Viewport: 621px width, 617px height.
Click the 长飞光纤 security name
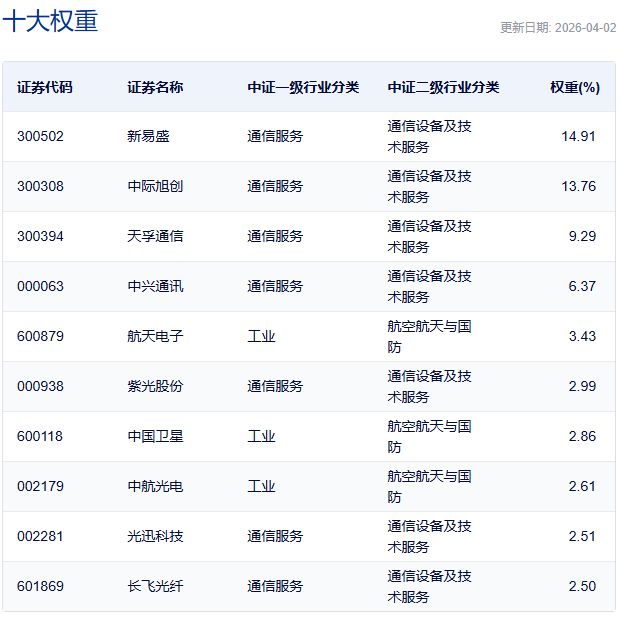(155, 586)
